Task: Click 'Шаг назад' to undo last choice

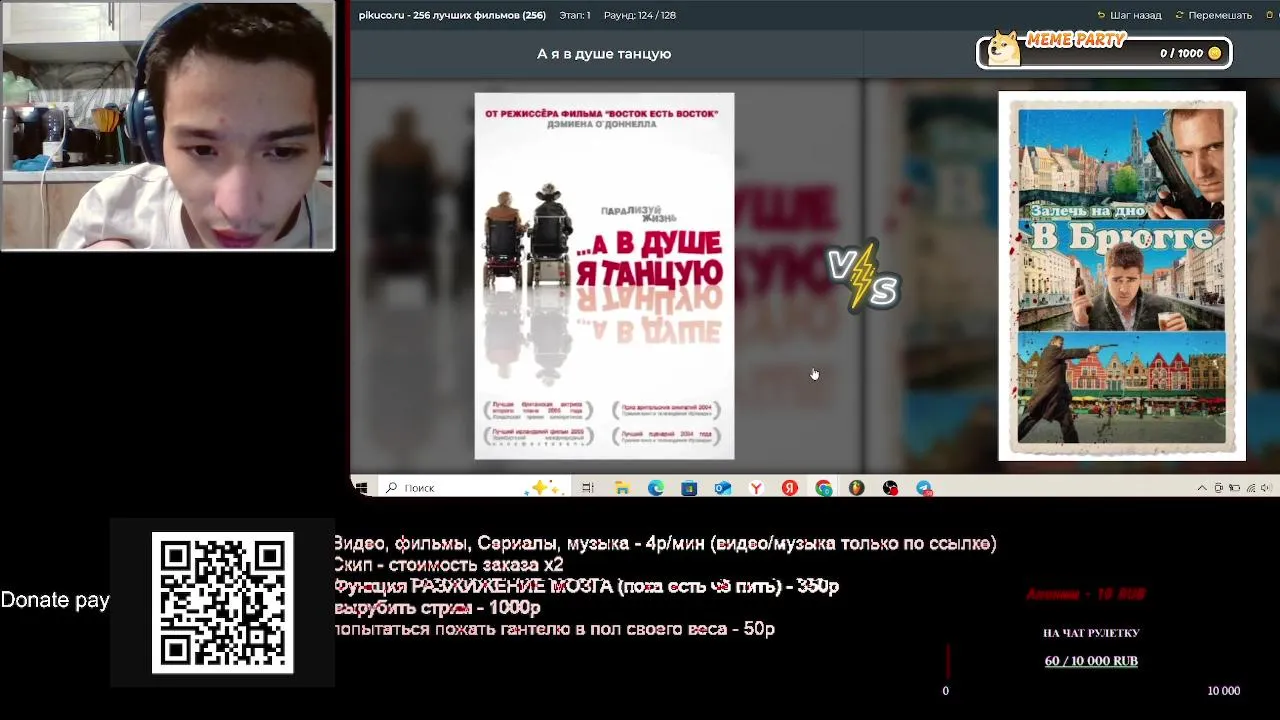Action: [x=1136, y=15]
